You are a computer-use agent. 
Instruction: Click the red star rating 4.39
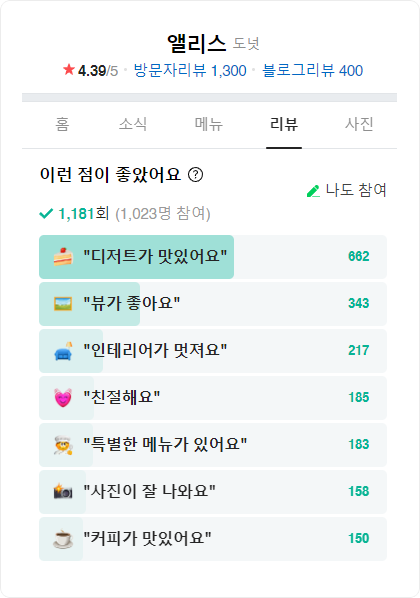pos(90,71)
